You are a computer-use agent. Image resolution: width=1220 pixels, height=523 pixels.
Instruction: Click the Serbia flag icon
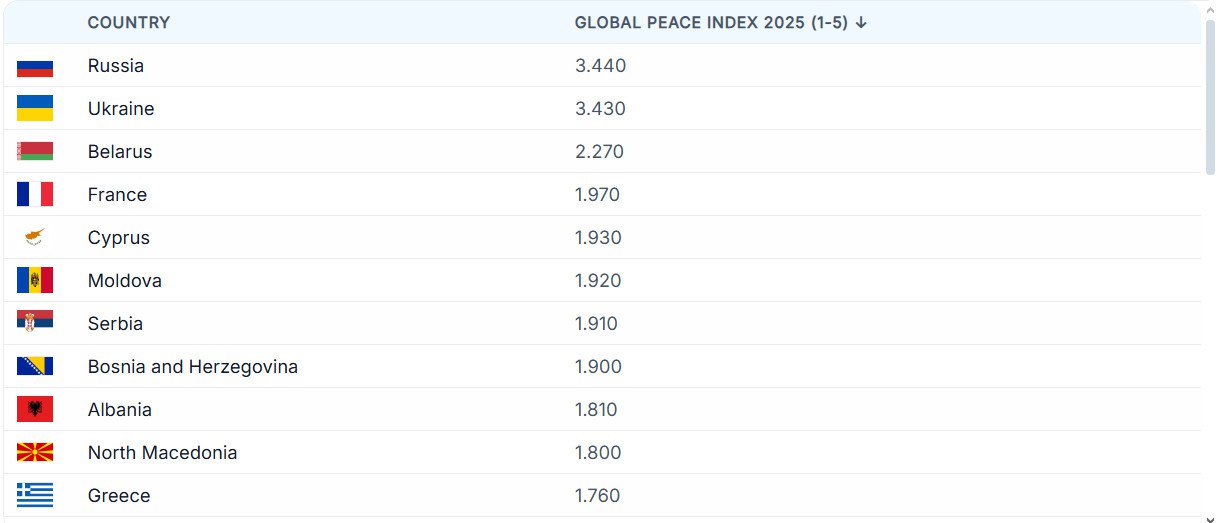pos(35,324)
